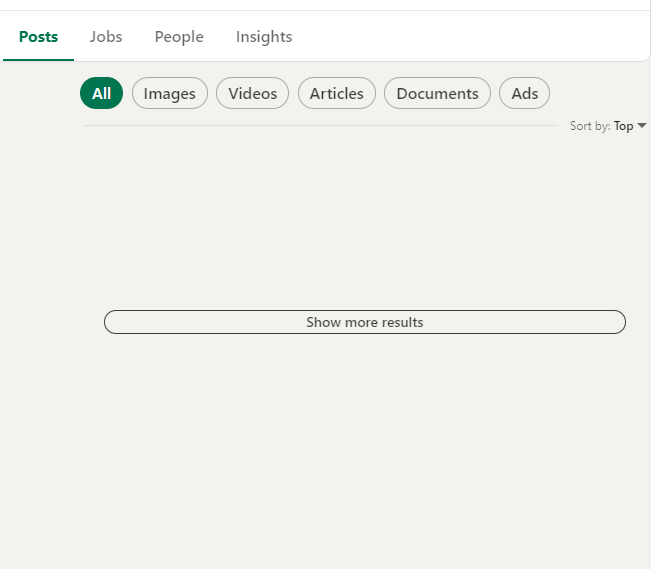Viewport: 651px width, 569px height.
Task: Open the Sort by dropdown
Action: pyautogui.click(x=608, y=126)
